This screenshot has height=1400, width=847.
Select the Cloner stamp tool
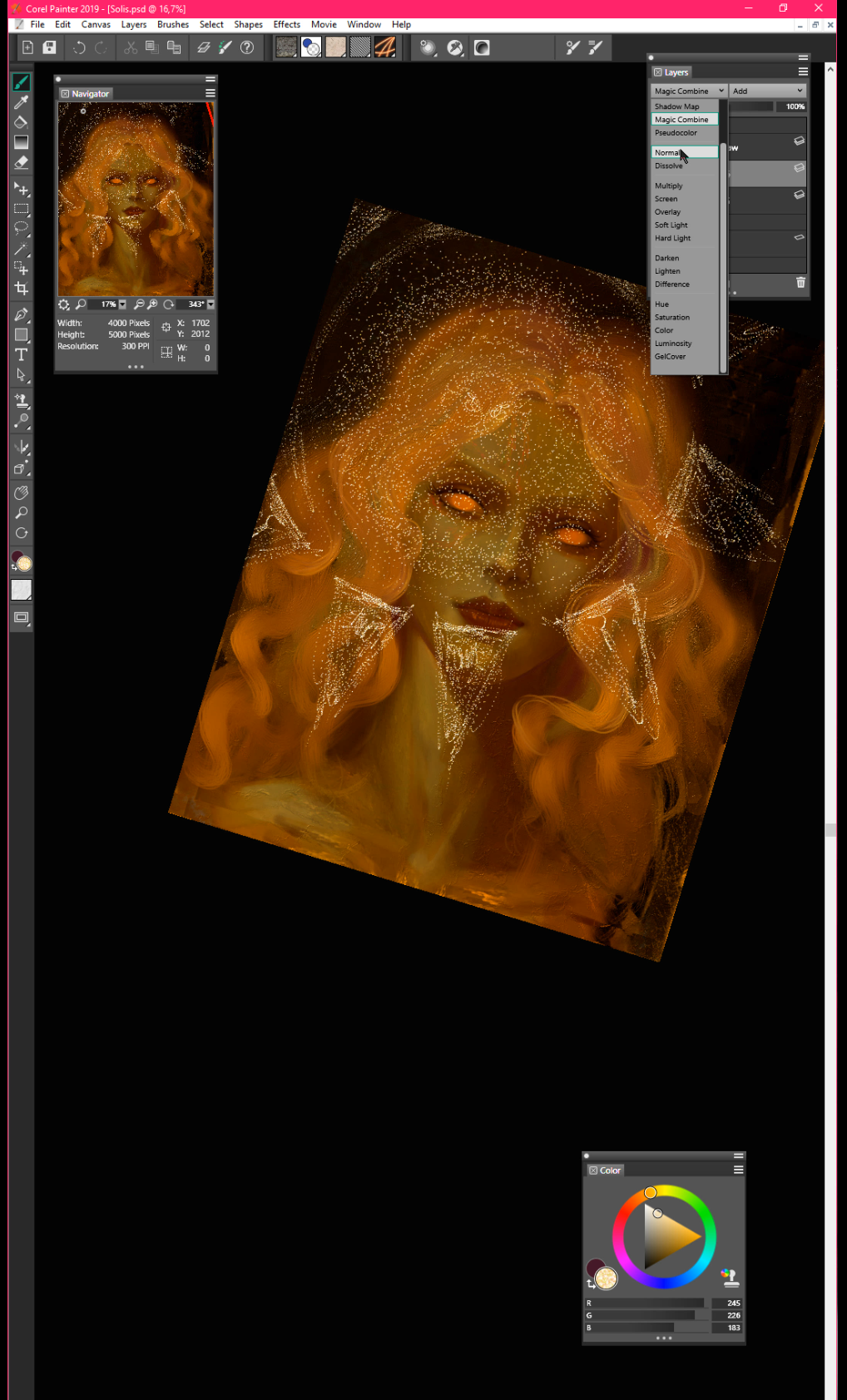coord(22,400)
